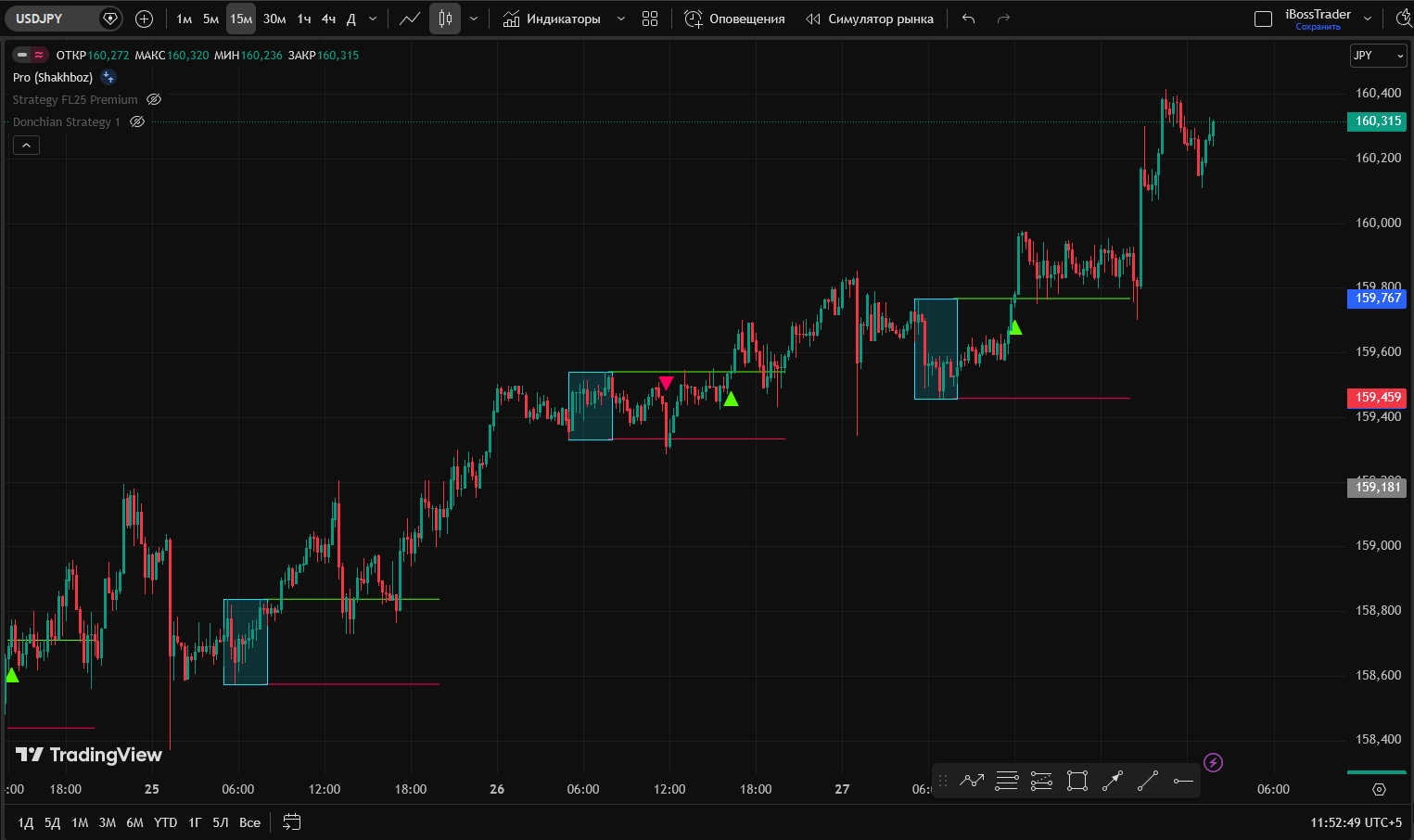Open chart settings hexagon icon
The image size is (1414, 840).
coord(1379,790)
